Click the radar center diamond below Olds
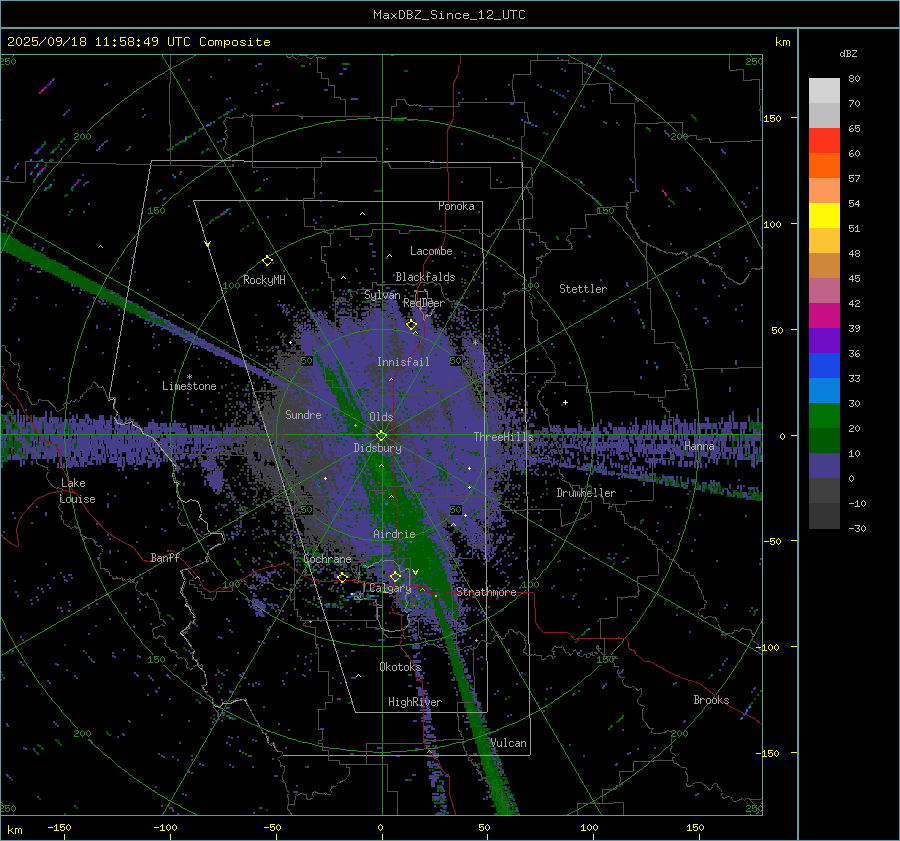 pos(381,435)
